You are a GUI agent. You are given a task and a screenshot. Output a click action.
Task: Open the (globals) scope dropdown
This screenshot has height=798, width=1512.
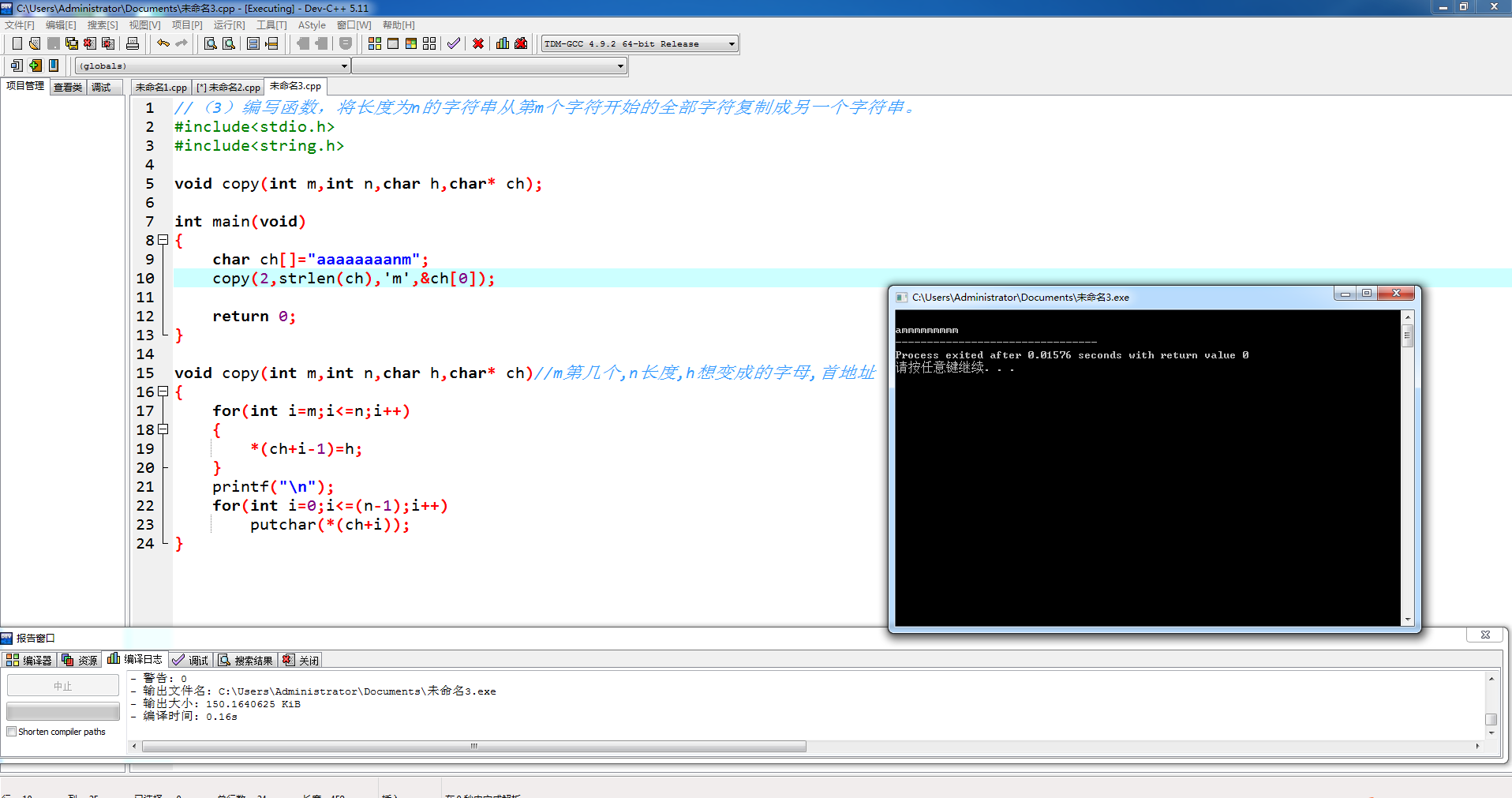(213, 66)
